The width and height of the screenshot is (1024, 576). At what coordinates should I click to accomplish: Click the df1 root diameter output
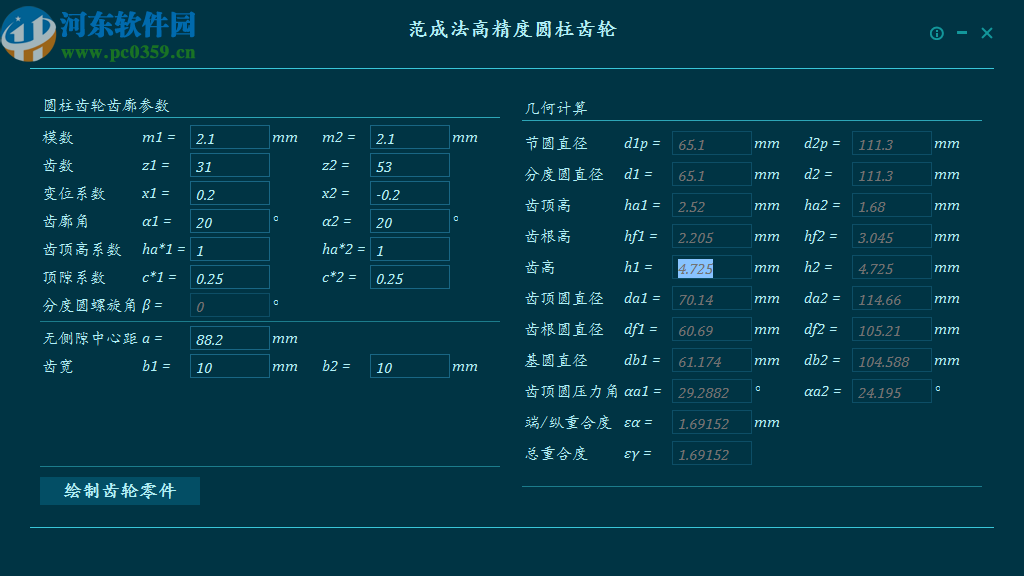[712, 330]
